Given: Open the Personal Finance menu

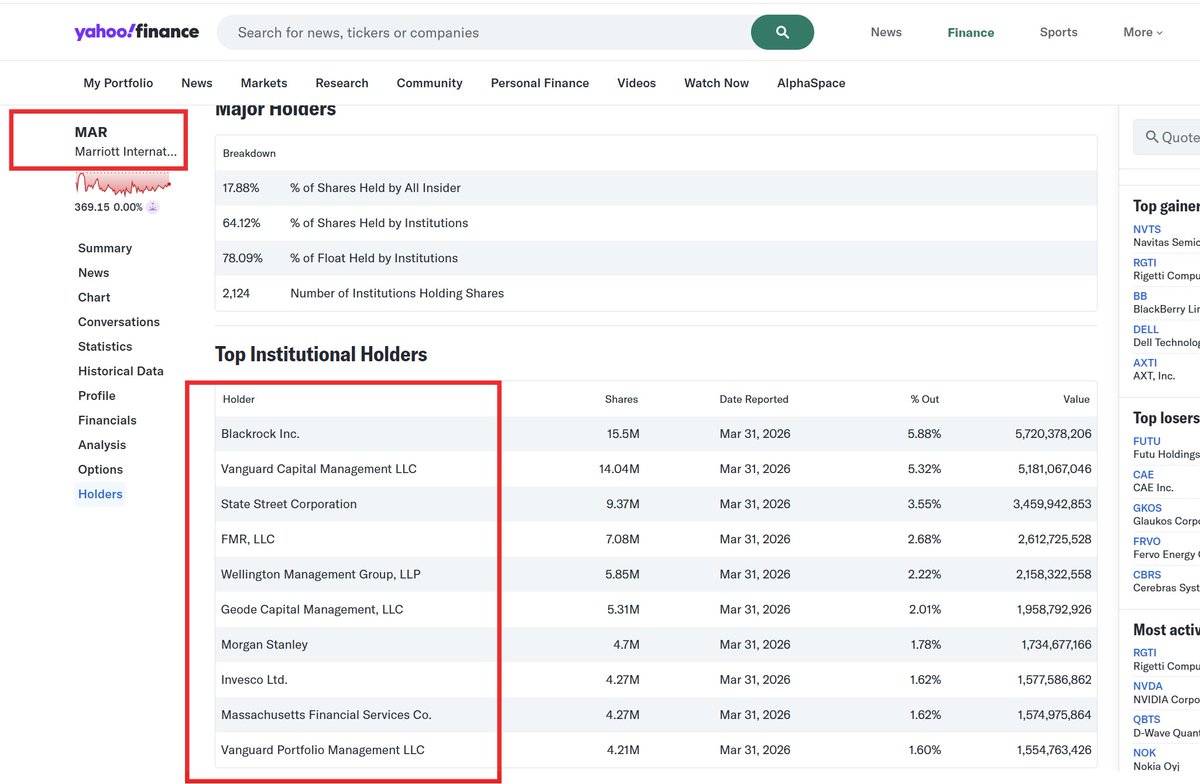Looking at the screenshot, I should tap(540, 83).
